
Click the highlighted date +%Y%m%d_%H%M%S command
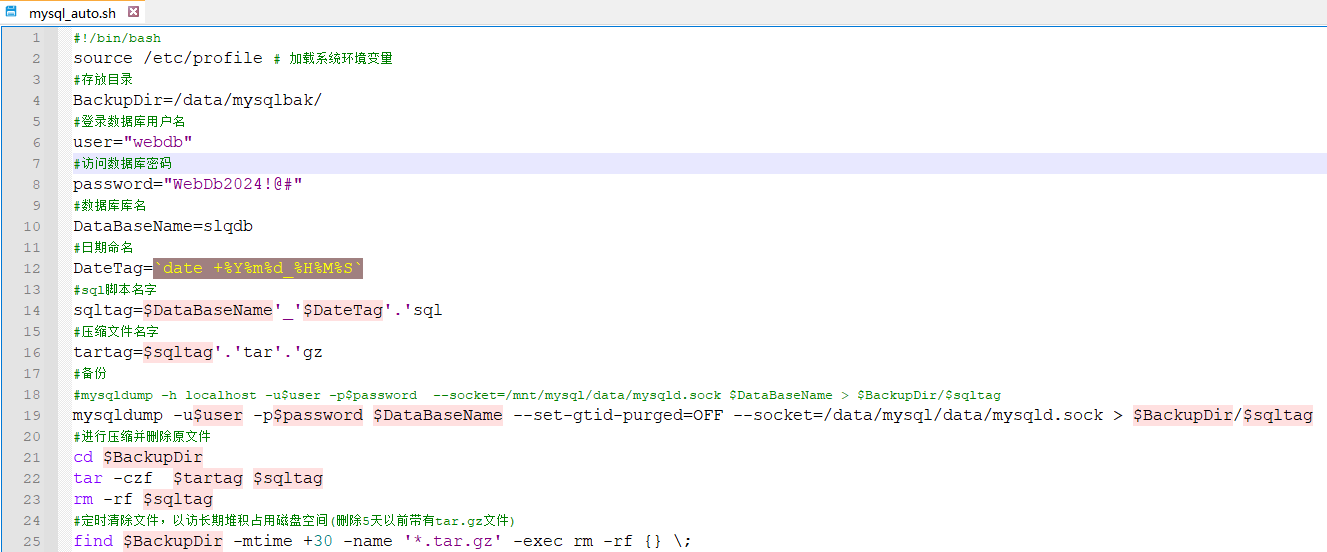click(x=257, y=269)
